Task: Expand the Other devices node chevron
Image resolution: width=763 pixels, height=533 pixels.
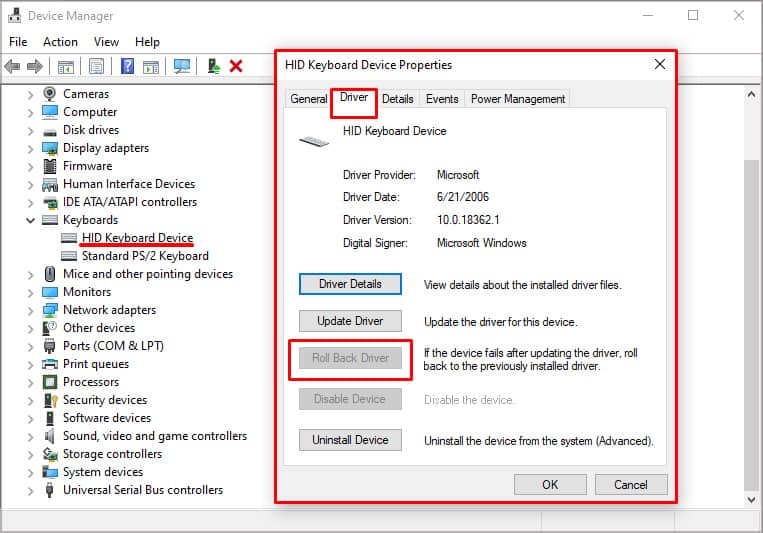Action: point(30,329)
